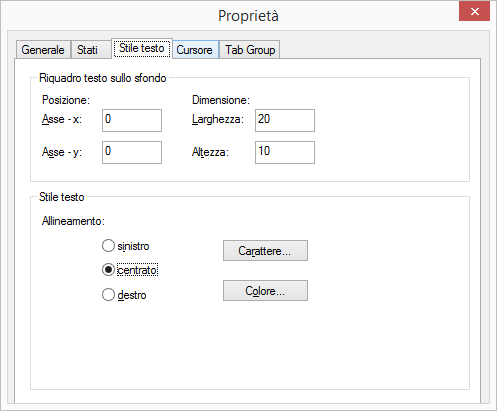Open the Colore color picker button
Image resolution: width=497 pixels, height=411 pixels.
265,291
